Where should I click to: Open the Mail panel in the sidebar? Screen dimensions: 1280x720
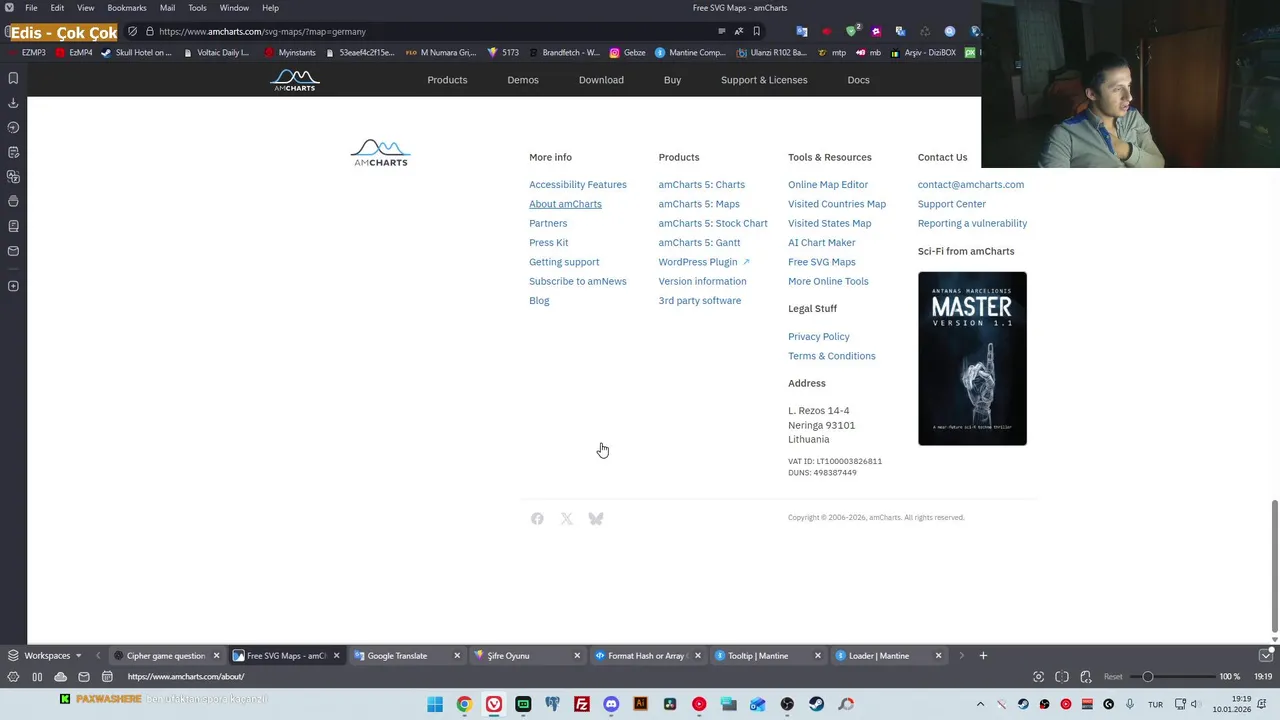[x=13, y=251]
